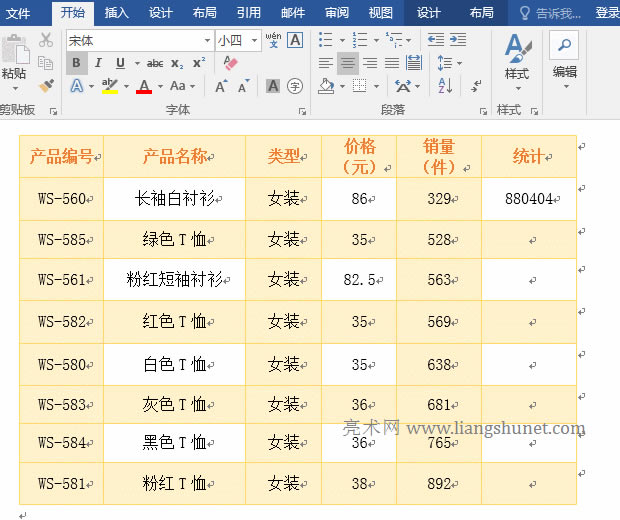Click the Clear Formatting eraser icon
This screenshot has height=520, width=620.
[231, 63]
